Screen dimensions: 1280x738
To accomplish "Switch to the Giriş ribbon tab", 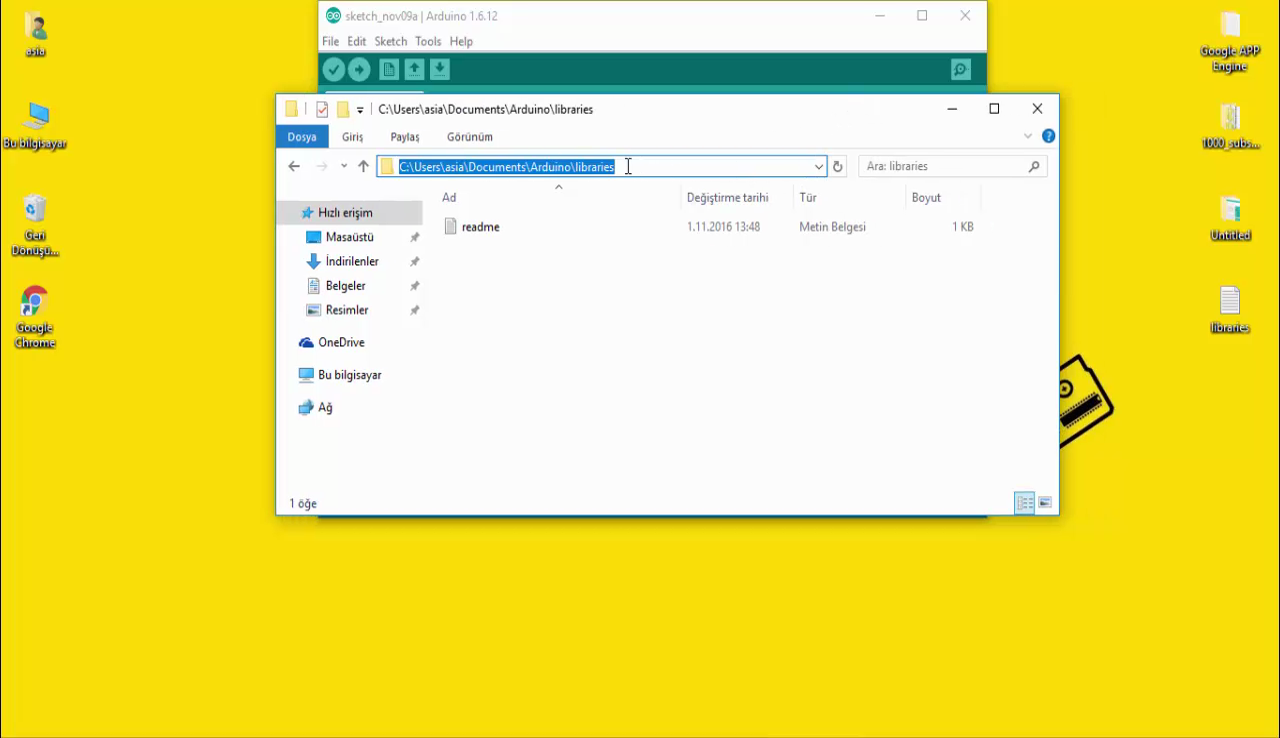I will 353,137.
